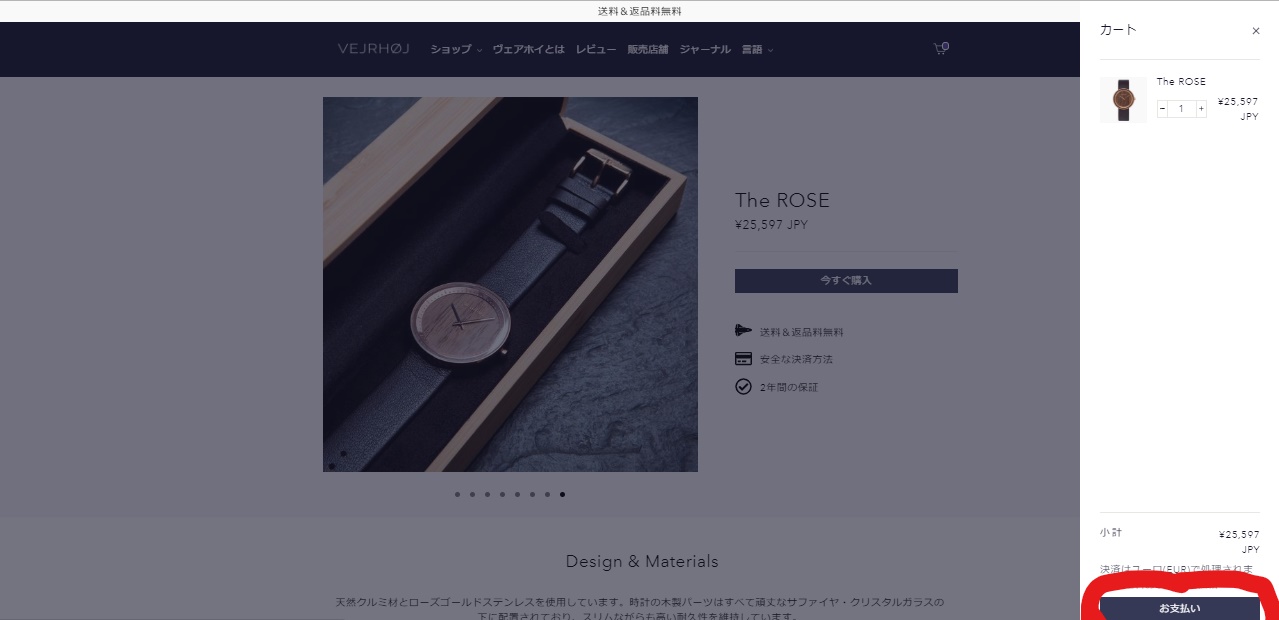1279x620 pixels.
Task: Go to 販売店舗 stores page
Action: pyautogui.click(x=647, y=50)
